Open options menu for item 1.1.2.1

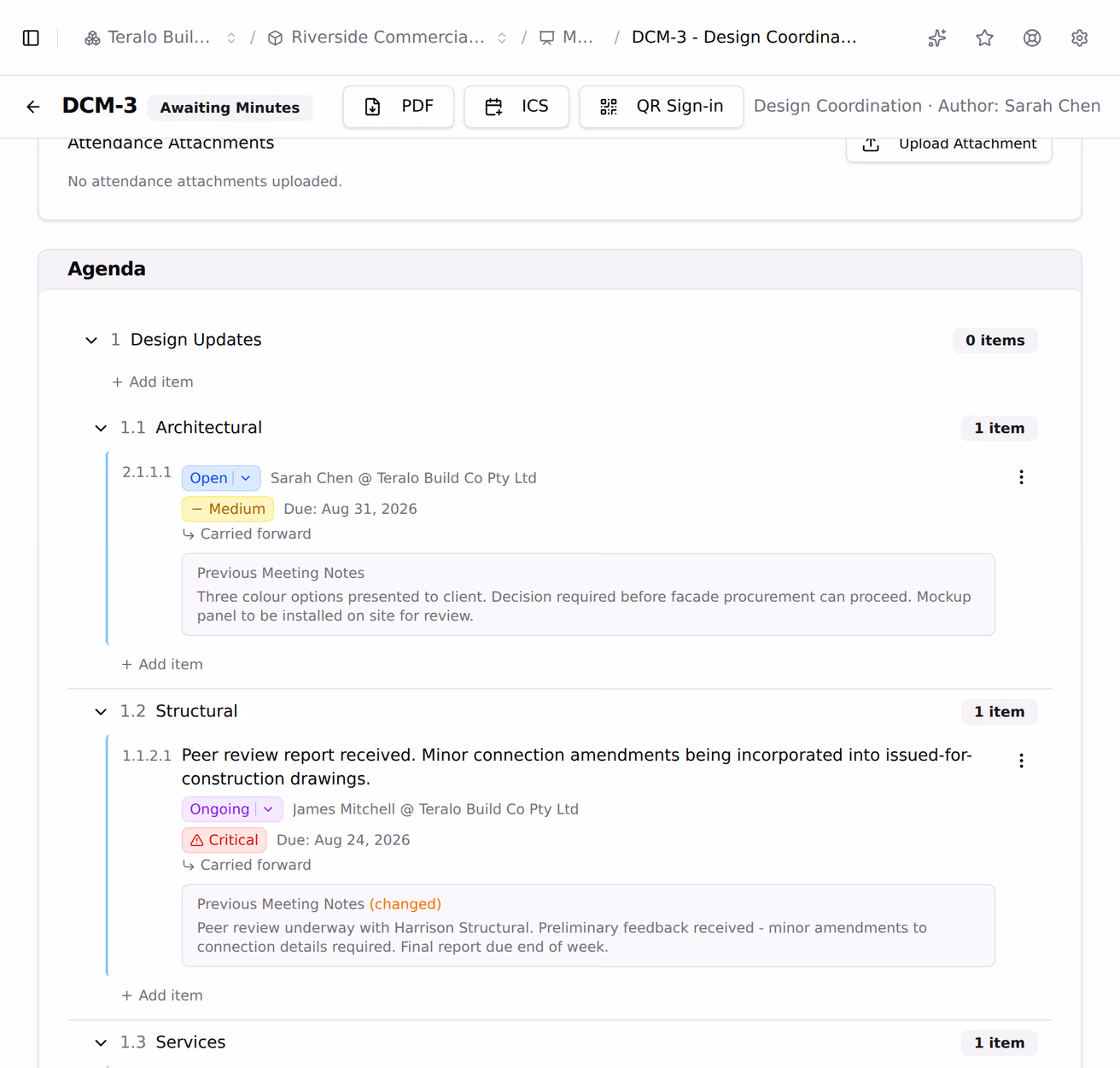point(1021,761)
